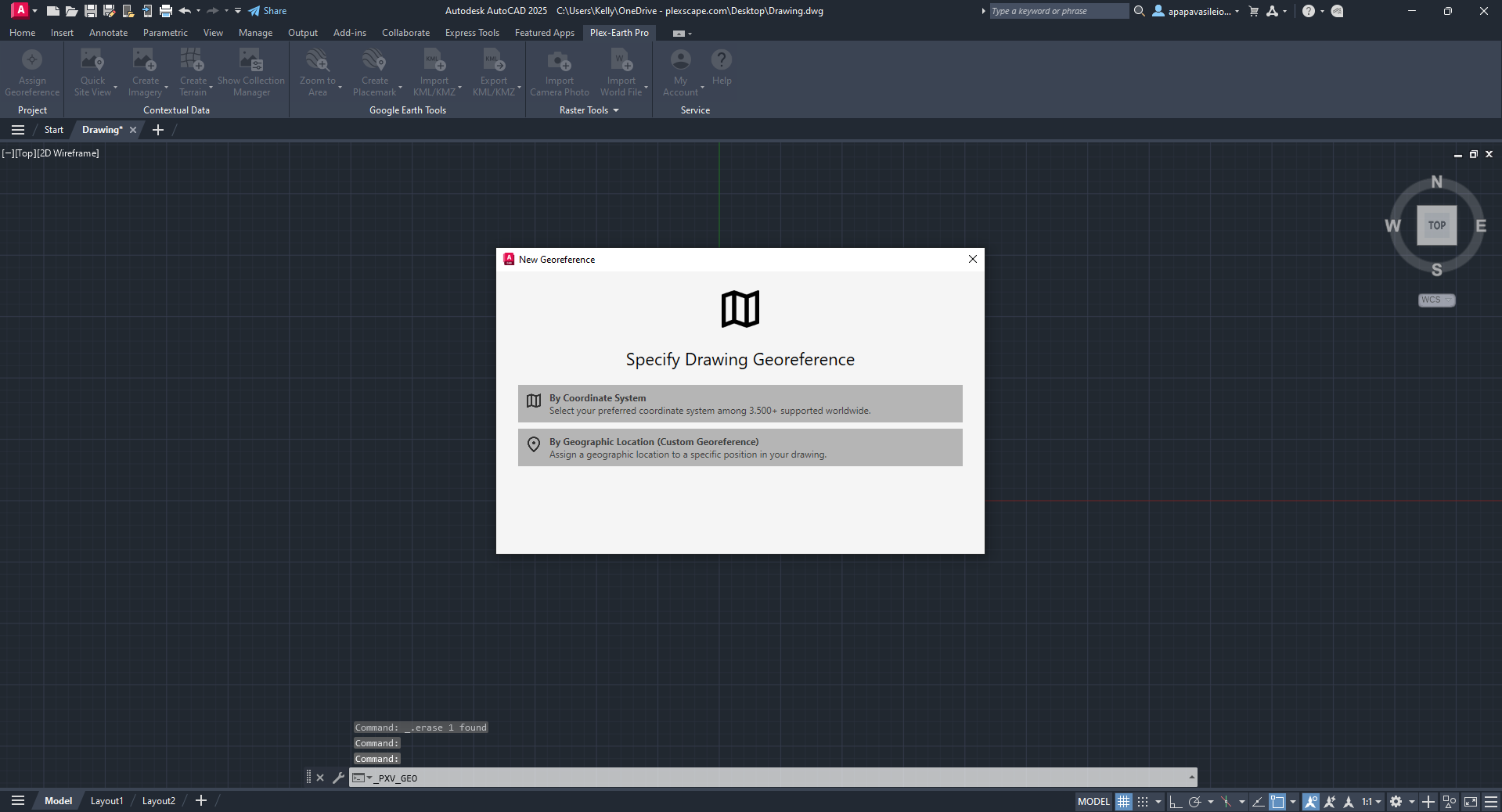Select the Featured Apps tab
This screenshot has height=812, width=1502.
pyautogui.click(x=544, y=33)
